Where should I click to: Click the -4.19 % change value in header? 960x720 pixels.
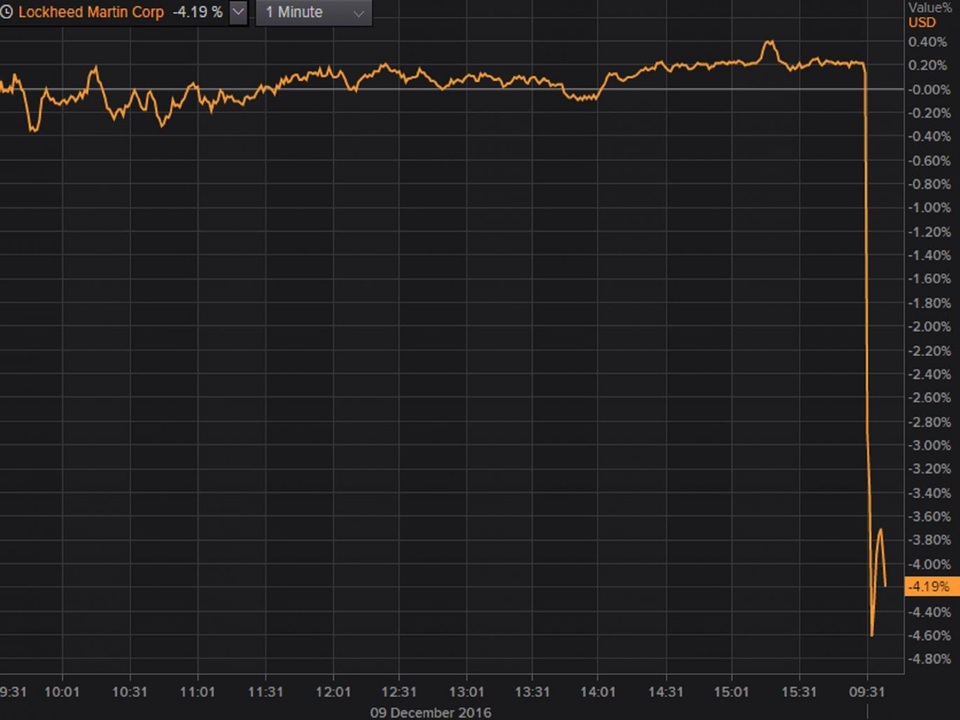[197, 13]
